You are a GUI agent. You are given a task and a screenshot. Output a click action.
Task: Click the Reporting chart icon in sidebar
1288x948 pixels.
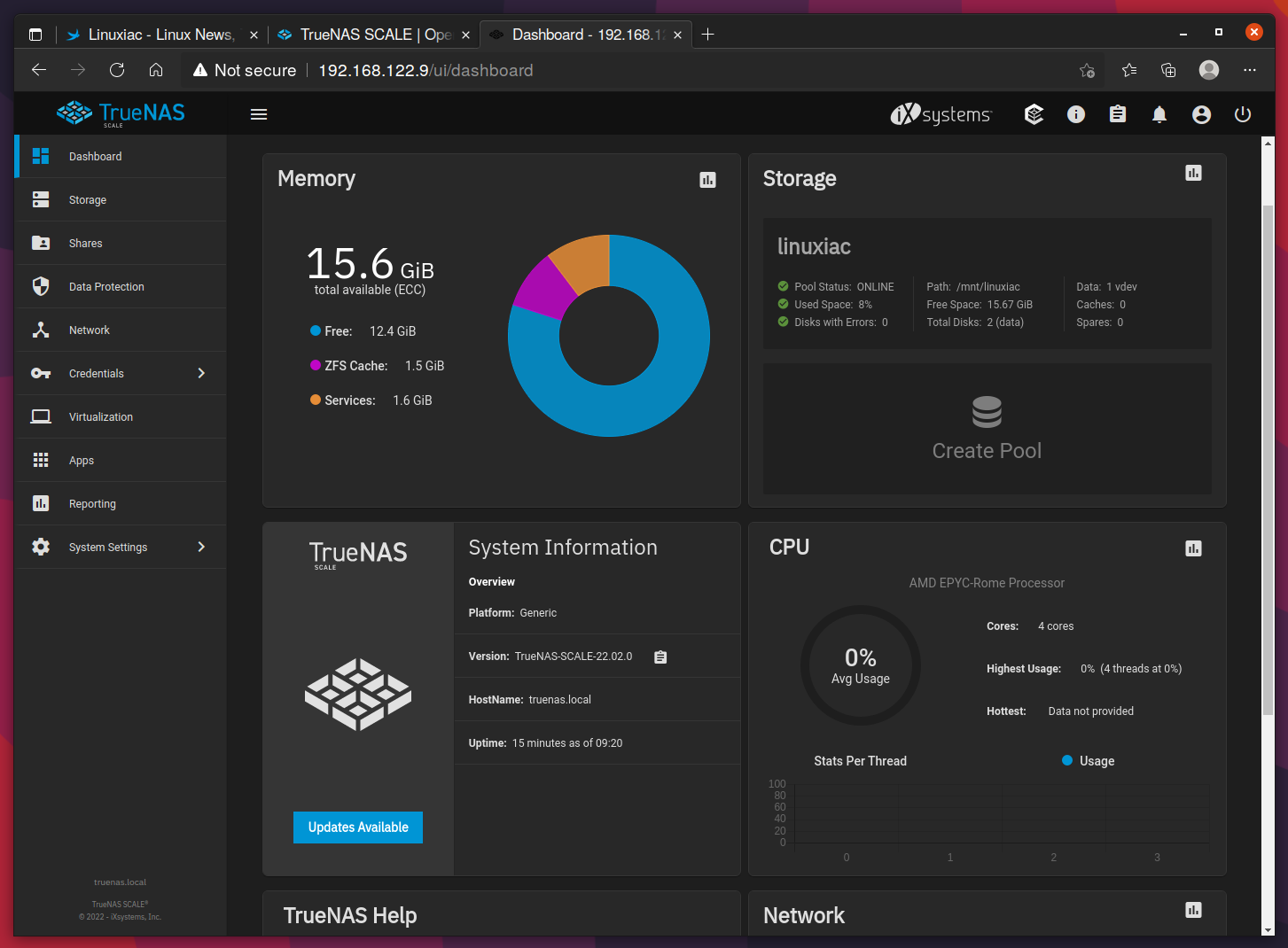pyautogui.click(x=41, y=503)
